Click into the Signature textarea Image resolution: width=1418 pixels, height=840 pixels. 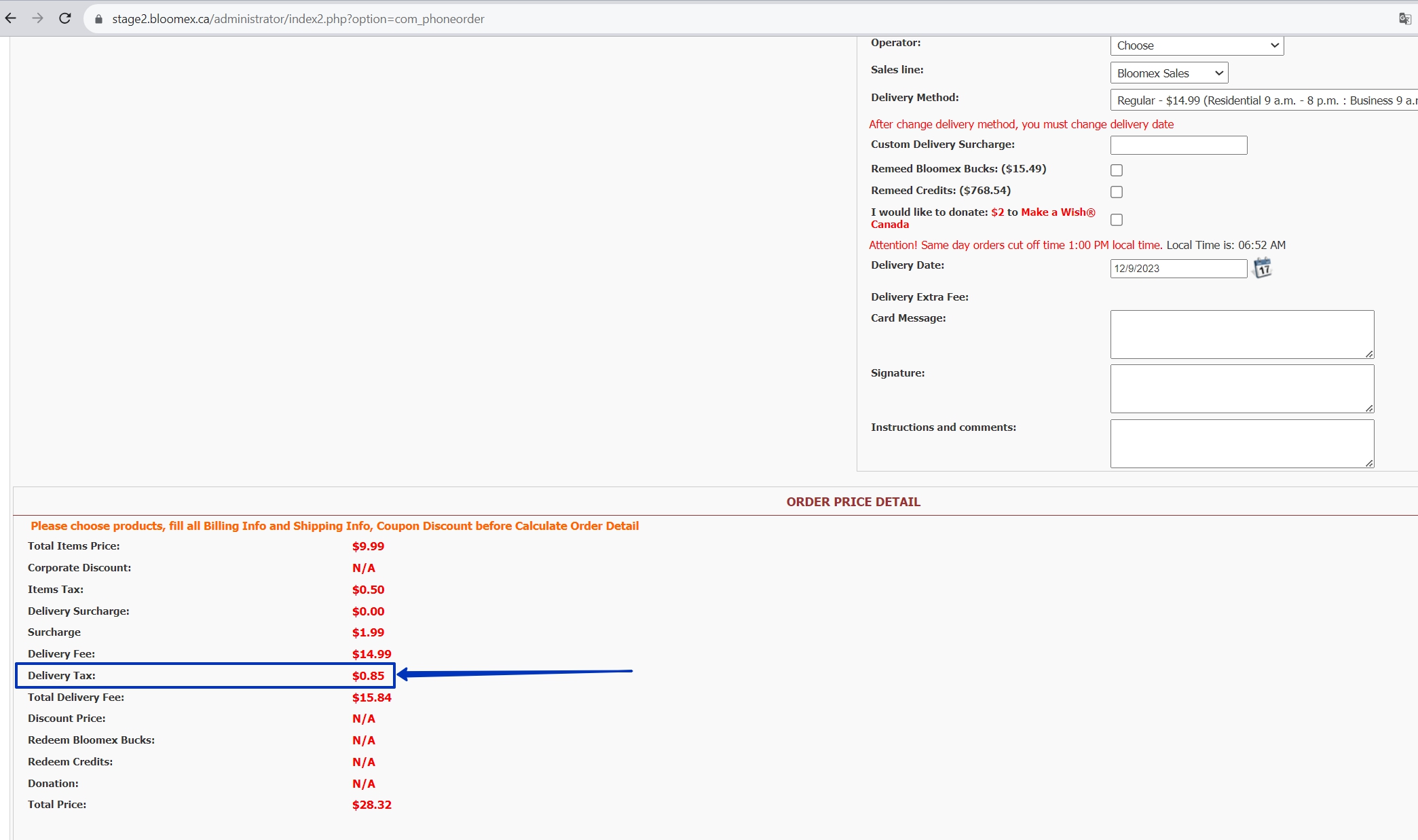point(1242,389)
